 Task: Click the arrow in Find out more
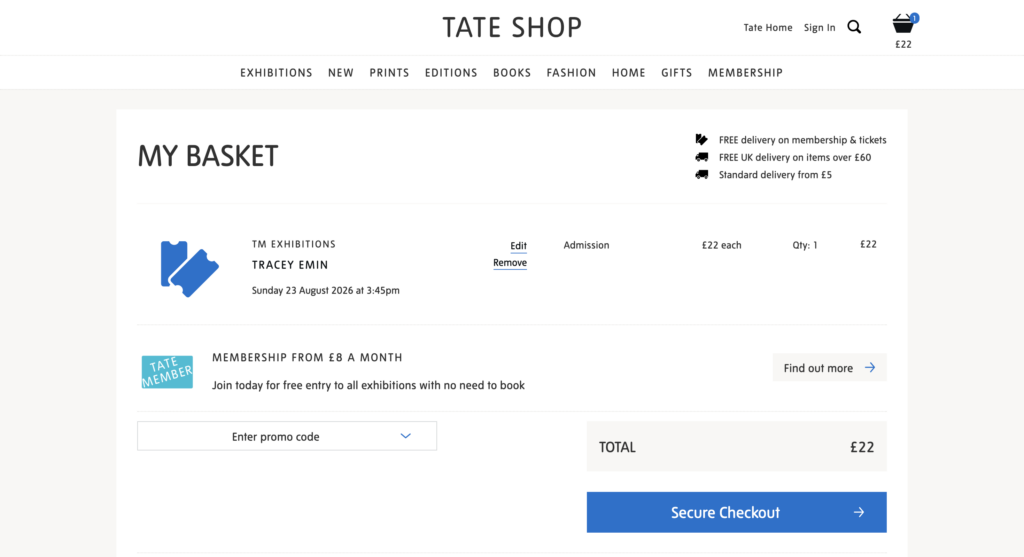click(x=870, y=368)
